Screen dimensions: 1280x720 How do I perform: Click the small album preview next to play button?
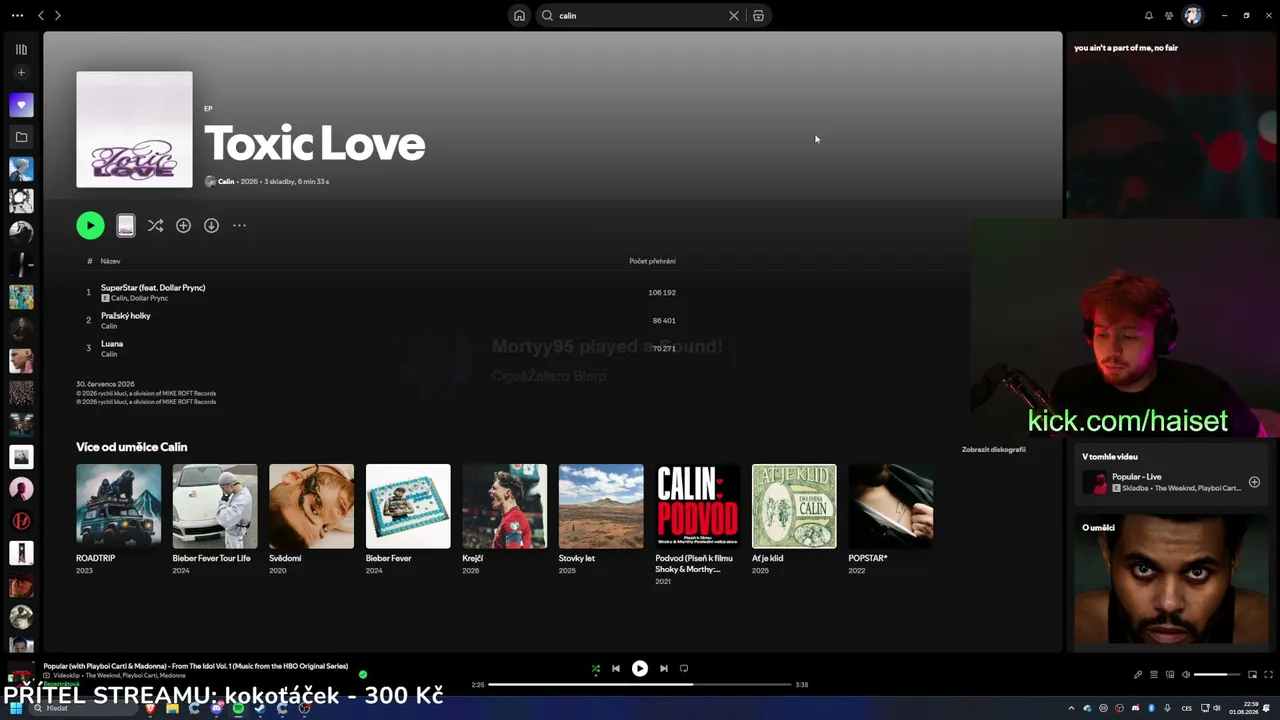pyautogui.click(x=125, y=226)
